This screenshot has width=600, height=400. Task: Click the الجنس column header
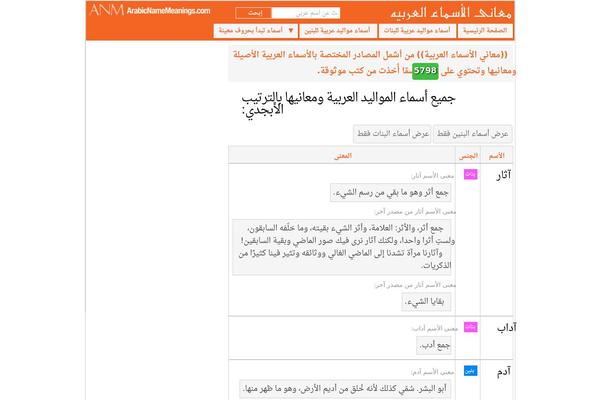pyautogui.click(x=468, y=155)
